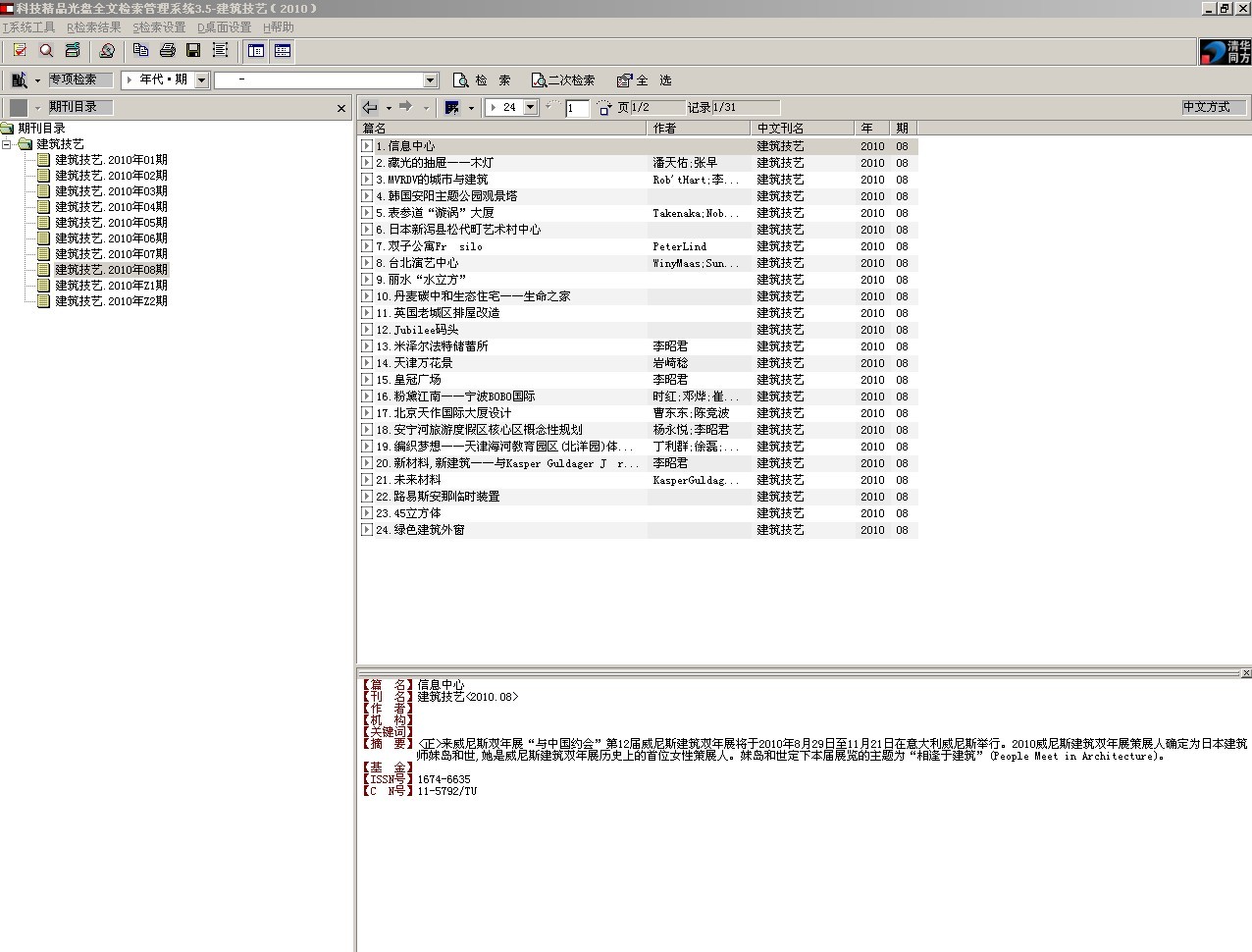
Task: Click the magnifier search icon in the top toolbar
Action: tap(45, 51)
